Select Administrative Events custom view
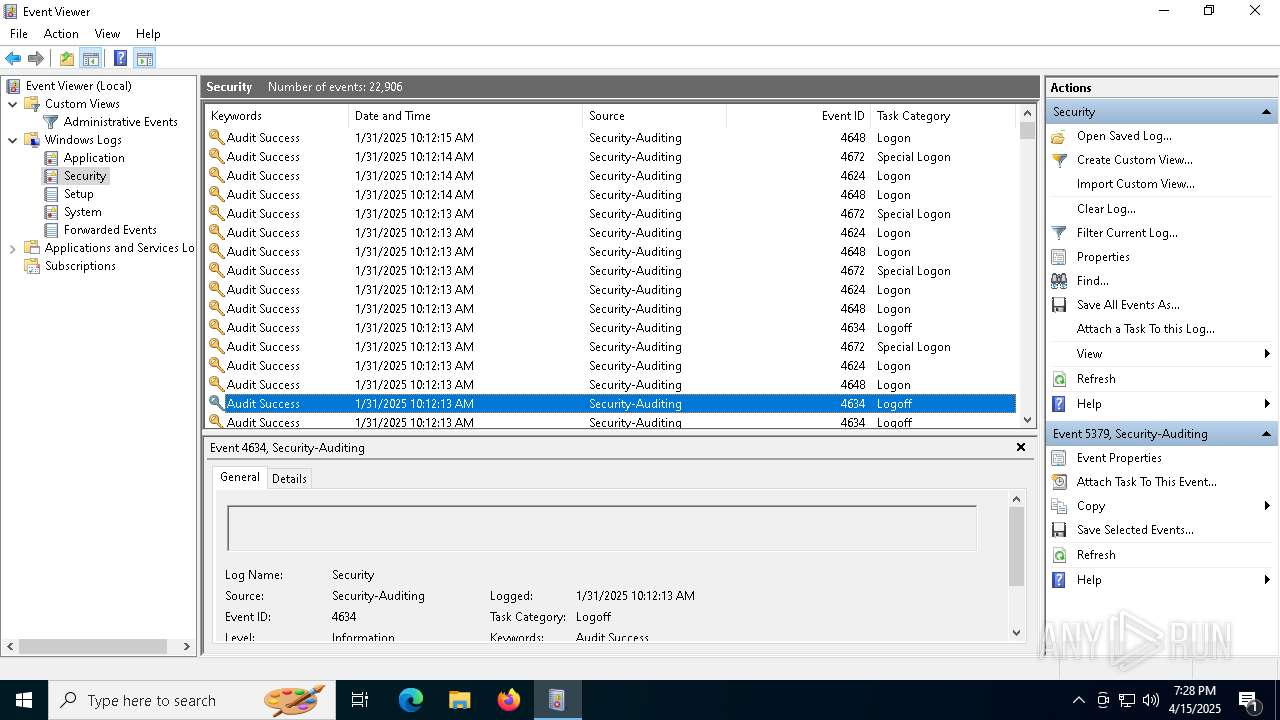 [x=121, y=122]
